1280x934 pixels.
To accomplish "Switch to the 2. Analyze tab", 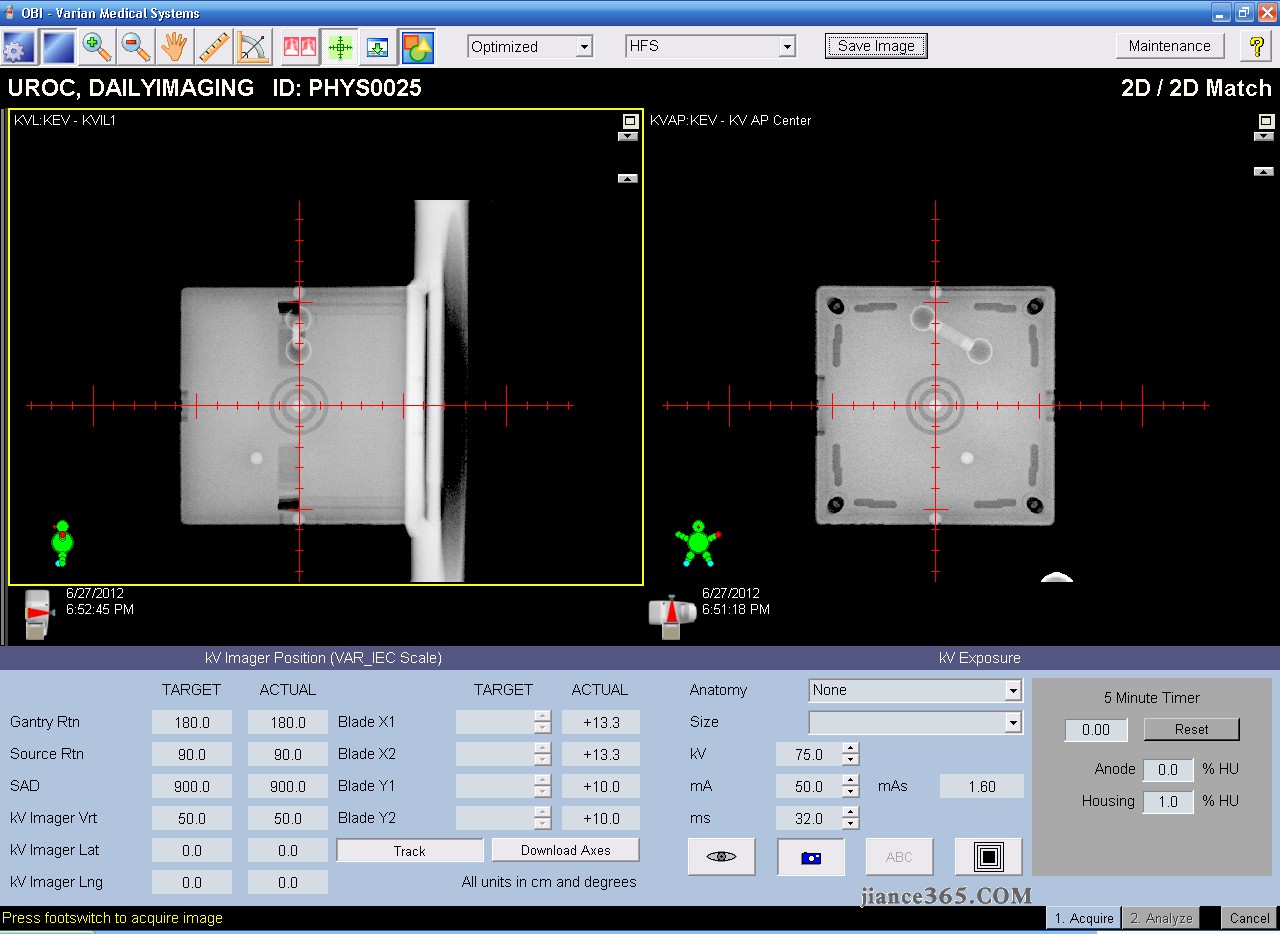I will [x=1161, y=917].
